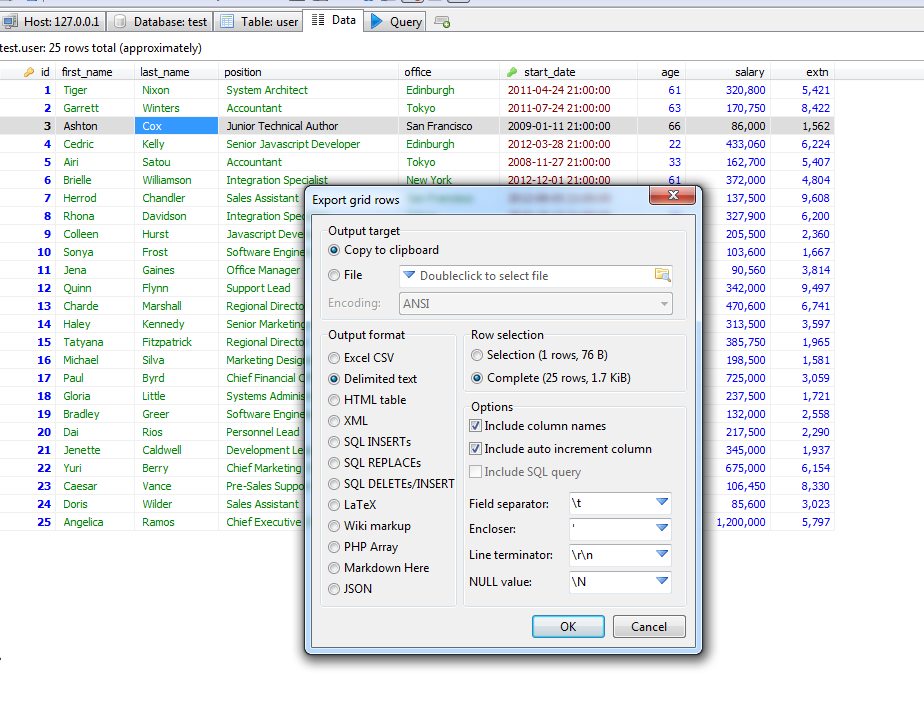Open the file path dropdown arrow

pyautogui.click(x=409, y=275)
